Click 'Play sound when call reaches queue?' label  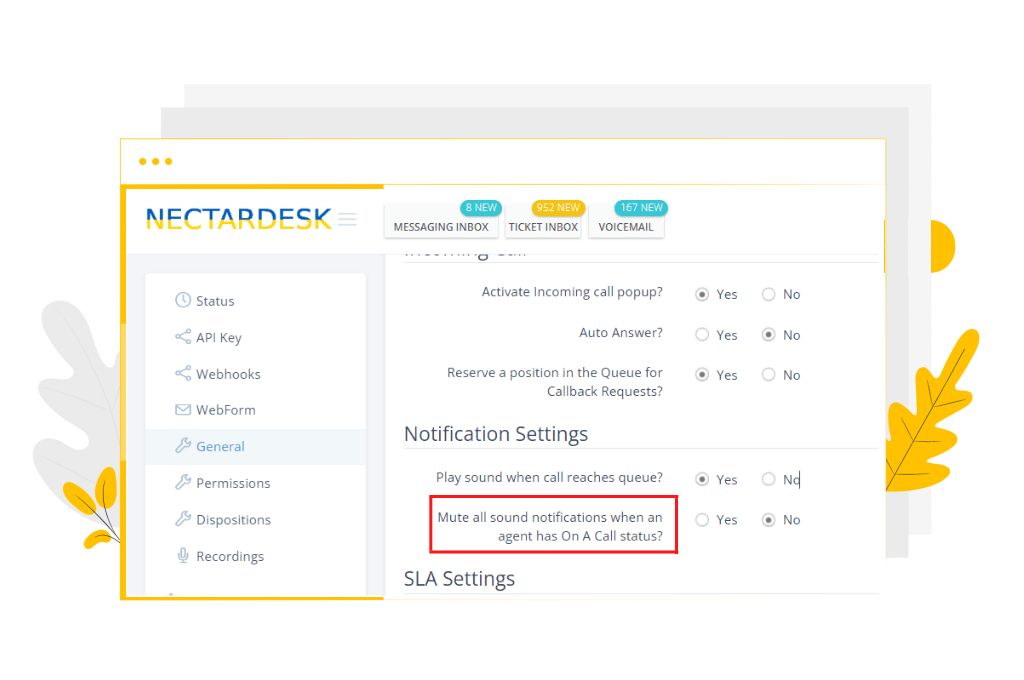click(x=549, y=478)
